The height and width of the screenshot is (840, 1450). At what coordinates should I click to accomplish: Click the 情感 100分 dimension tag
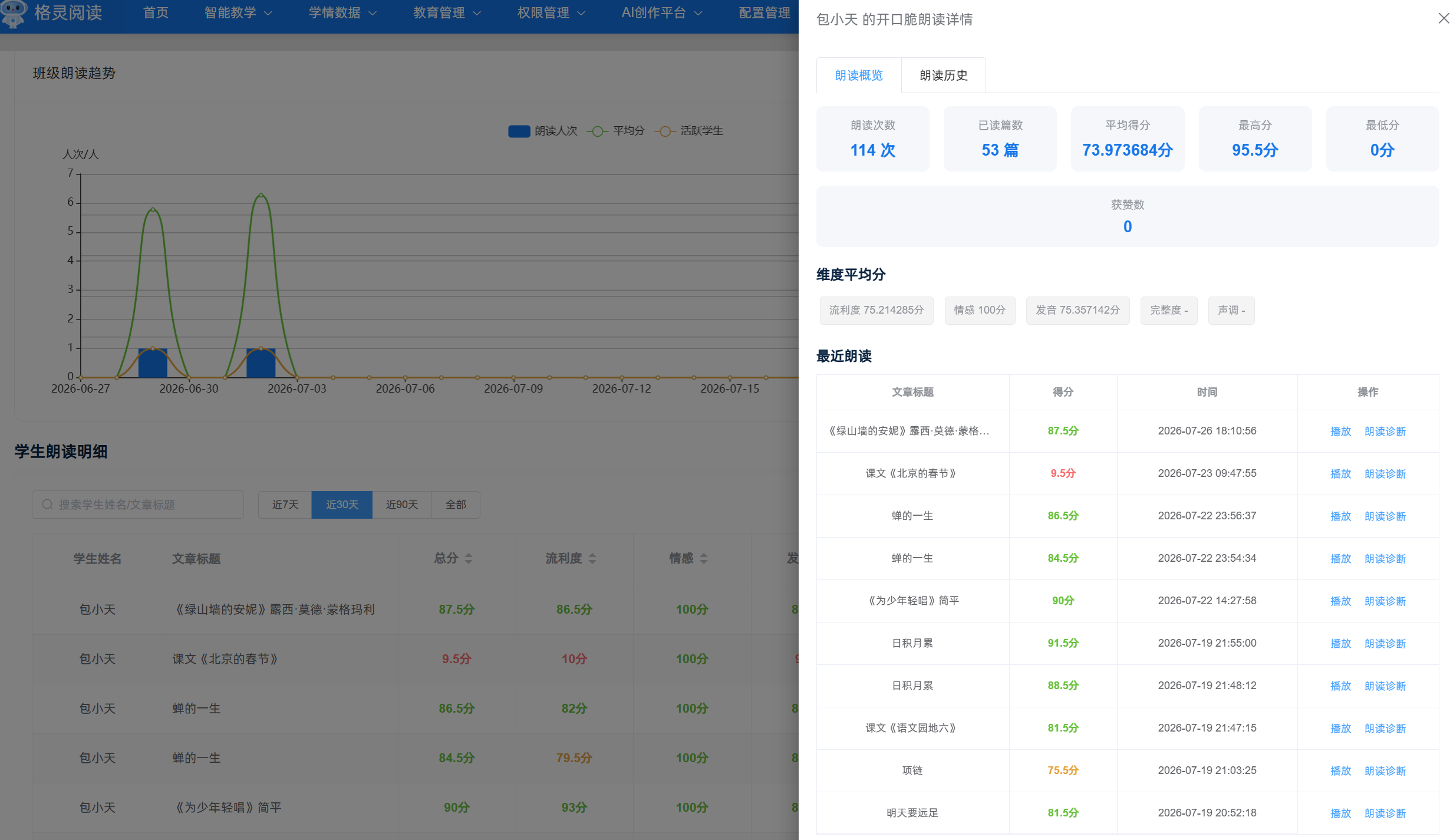(980, 310)
